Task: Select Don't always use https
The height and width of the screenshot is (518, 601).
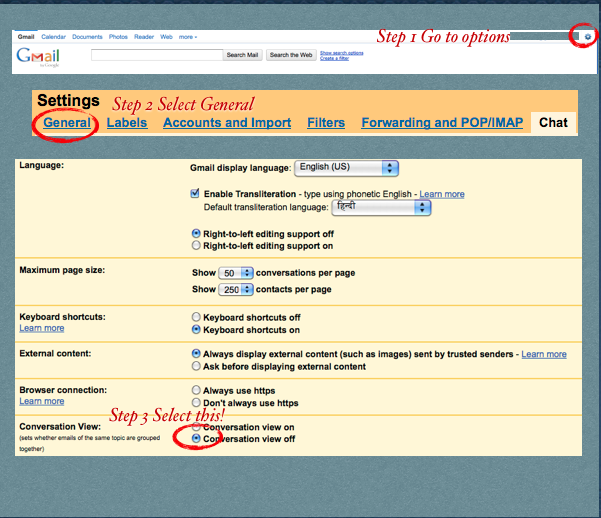Action: pos(196,403)
